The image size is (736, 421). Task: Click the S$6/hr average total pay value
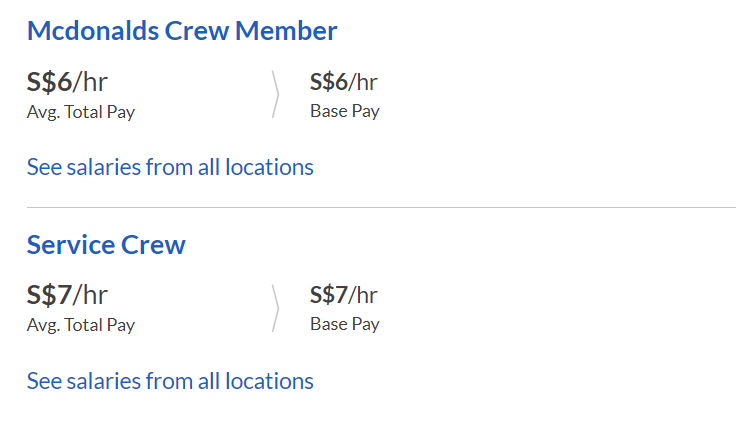click(67, 82)
